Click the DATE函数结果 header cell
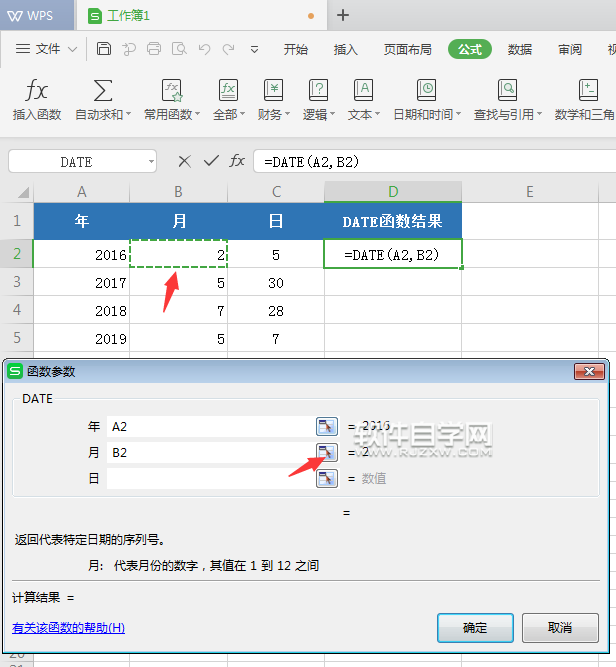 click(393, 221)
